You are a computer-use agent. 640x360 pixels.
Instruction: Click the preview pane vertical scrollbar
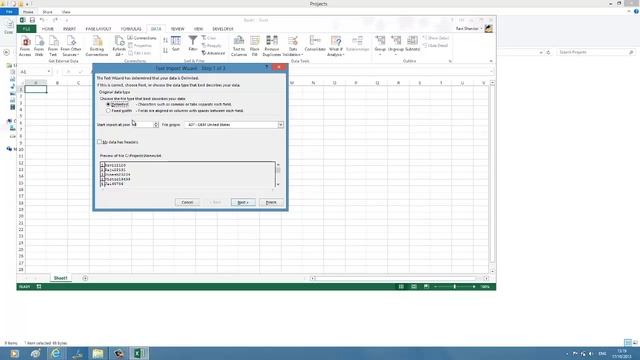pyautogui.click(x=278, y=175)
